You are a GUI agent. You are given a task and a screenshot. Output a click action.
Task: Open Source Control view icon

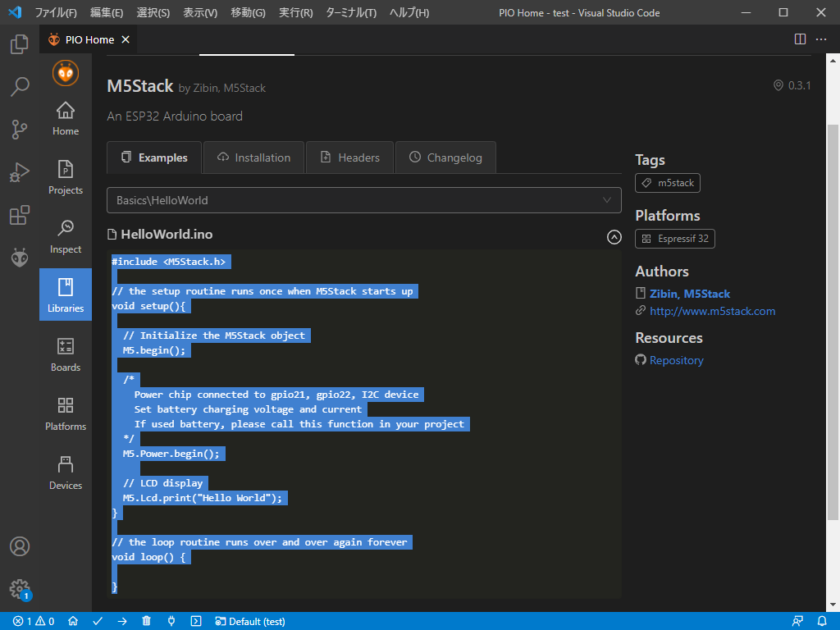point(19,129)
